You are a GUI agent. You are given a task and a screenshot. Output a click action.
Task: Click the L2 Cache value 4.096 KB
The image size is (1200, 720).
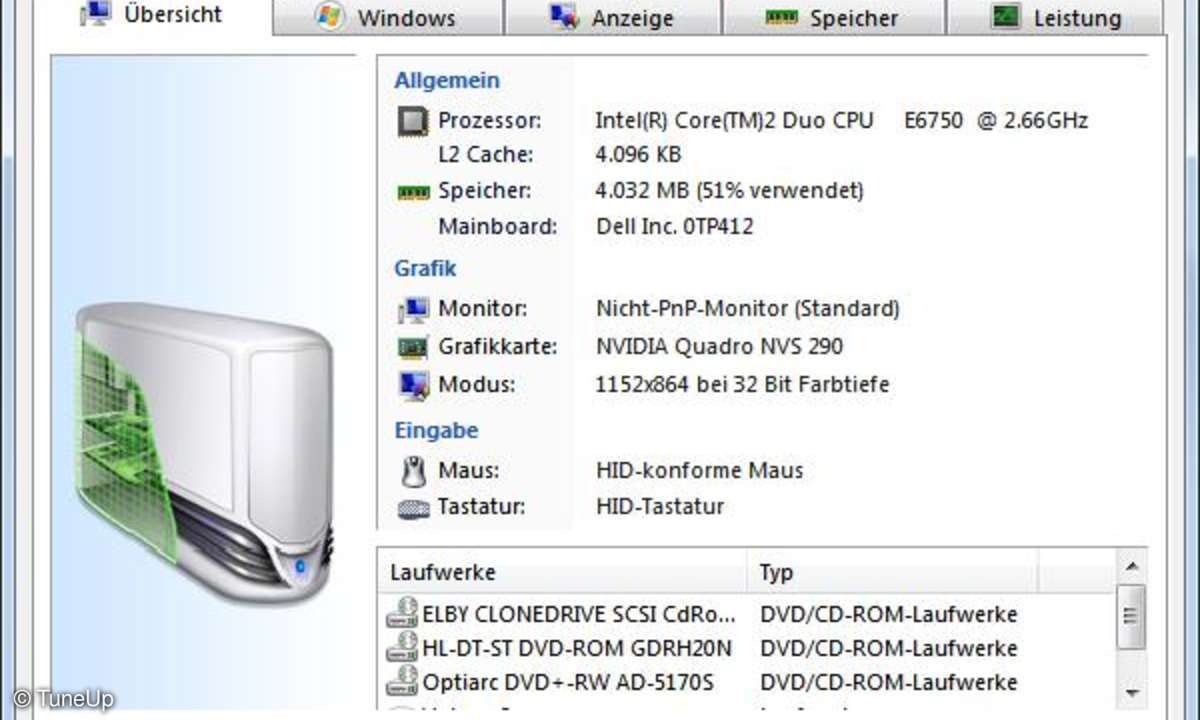(x=638, y=155)
